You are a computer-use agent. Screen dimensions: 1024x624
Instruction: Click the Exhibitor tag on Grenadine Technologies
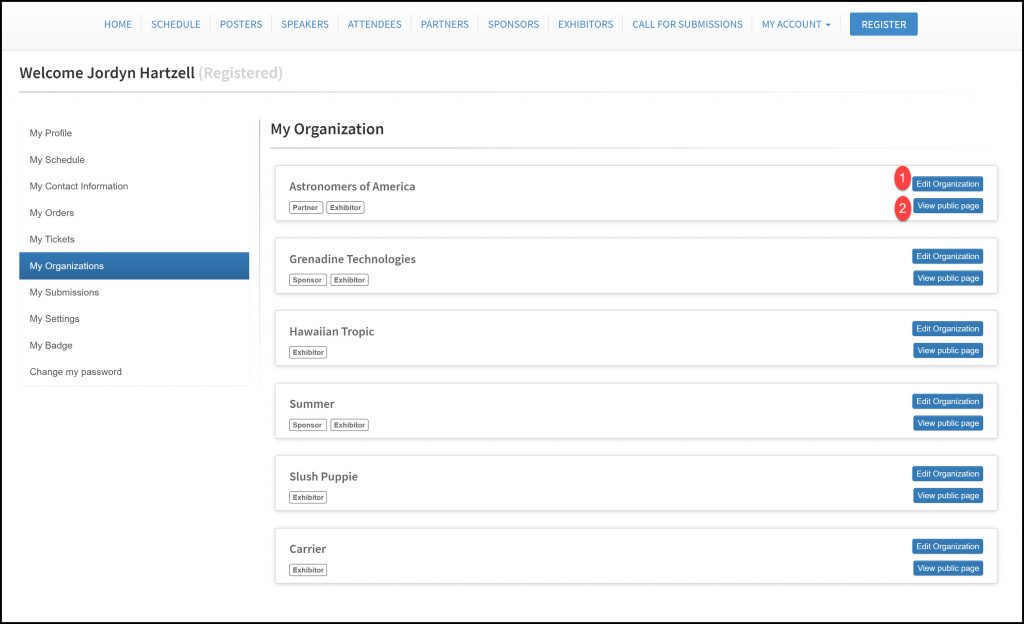349,280
